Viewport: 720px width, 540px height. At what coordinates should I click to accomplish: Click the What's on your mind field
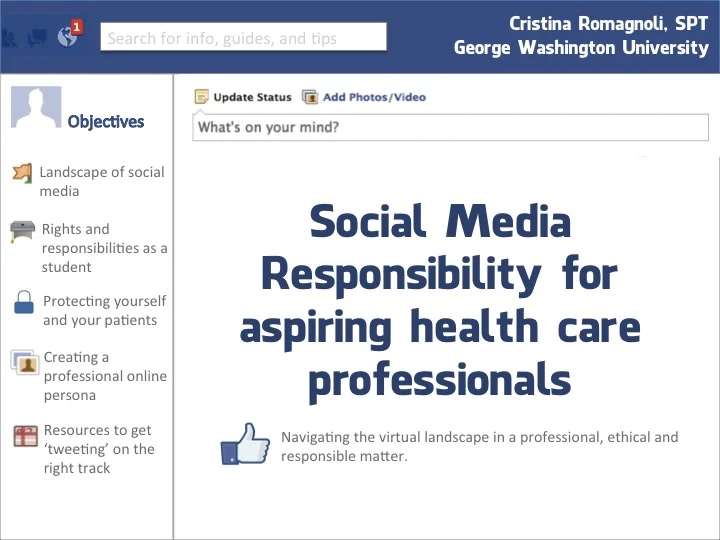[x=450, y=127]
